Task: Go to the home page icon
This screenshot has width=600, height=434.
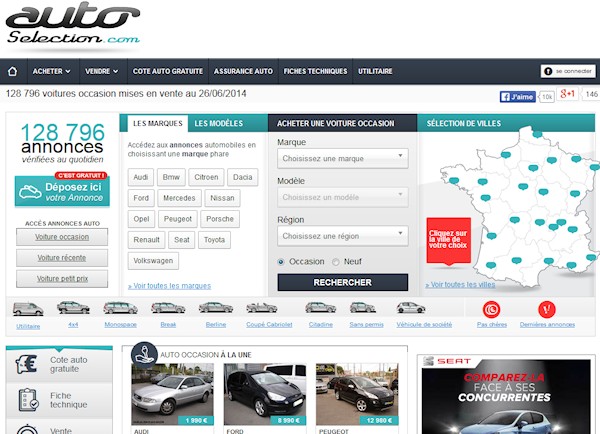Action: [x=13, y=71]
